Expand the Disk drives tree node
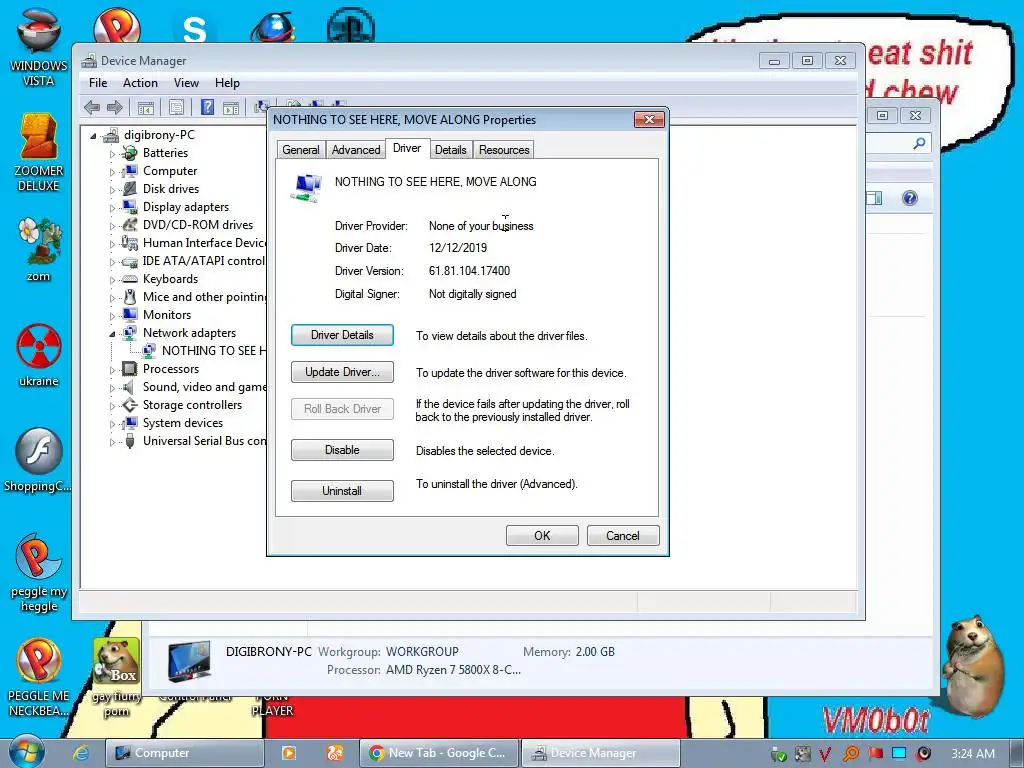1024x768 pixels. [x=112, y=190]
